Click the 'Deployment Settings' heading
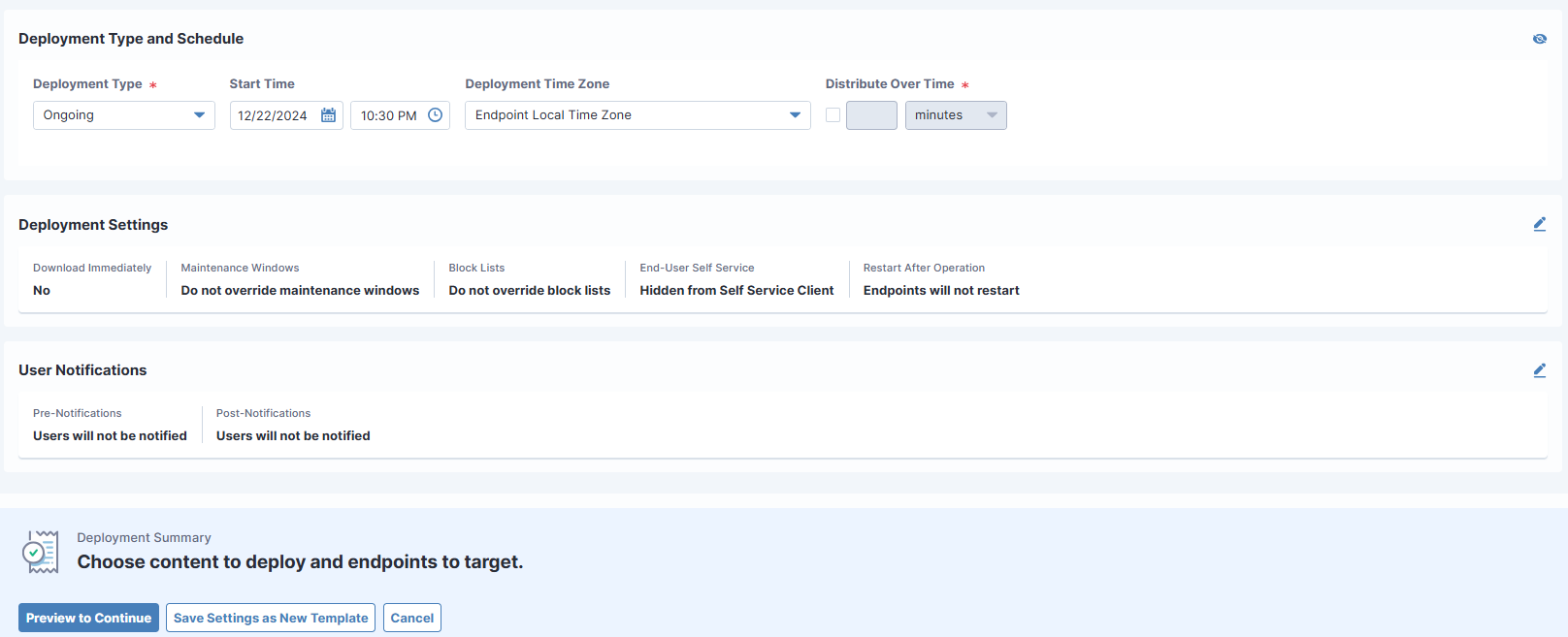The height and width of the screenshot is (637, 1568). tap(93, 225)
